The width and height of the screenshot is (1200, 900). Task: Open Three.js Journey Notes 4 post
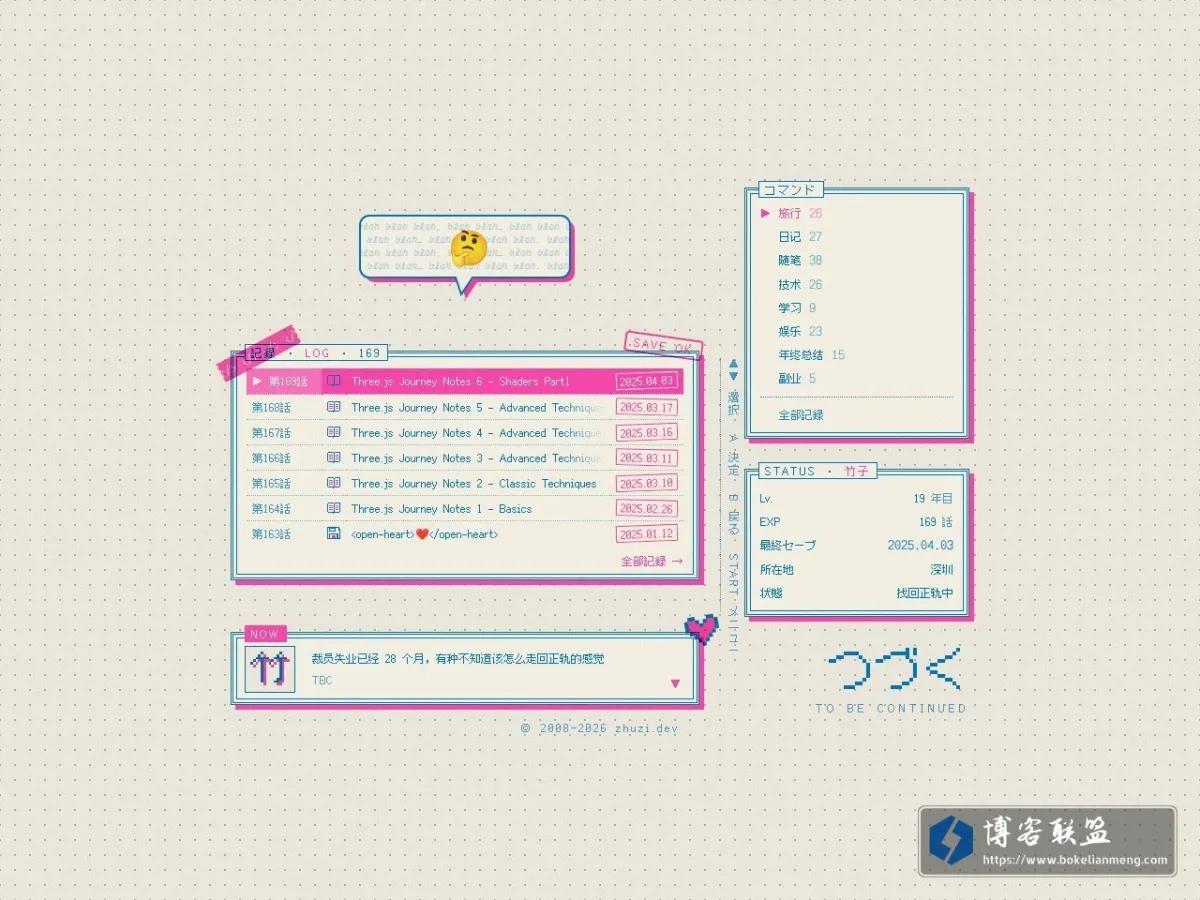[x=476, y=433]
